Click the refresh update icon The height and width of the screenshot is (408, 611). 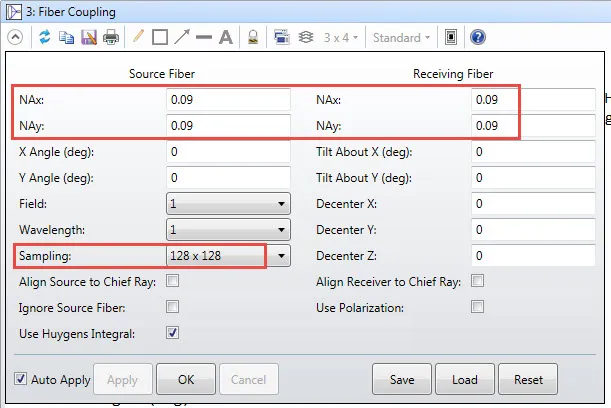point(45,38)
